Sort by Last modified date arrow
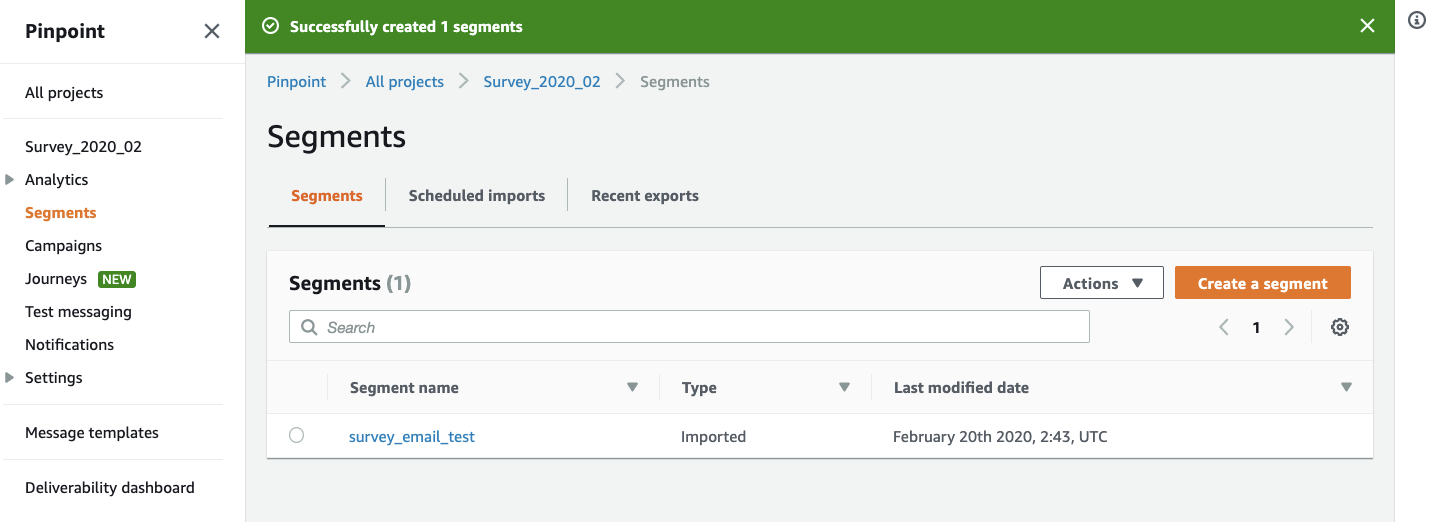Screen dimensions: 1433x522 [1346, 387]
